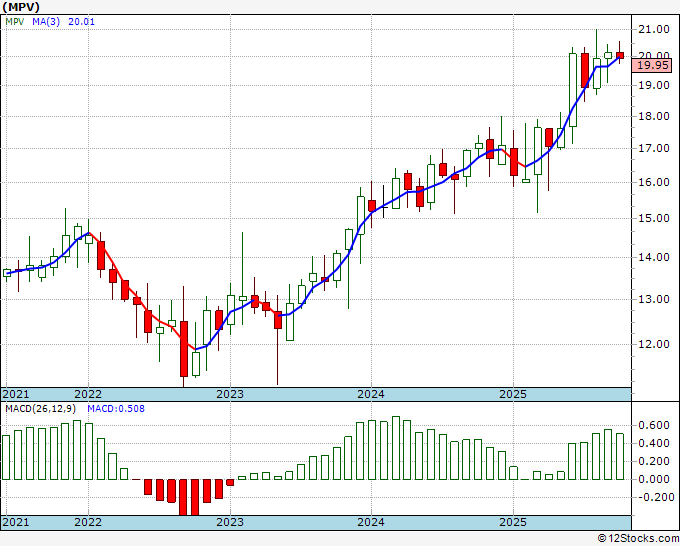Viewport: 680px width, 546px height.
Task: Click the MA(3) indicator label
Action: coord(46,21)
